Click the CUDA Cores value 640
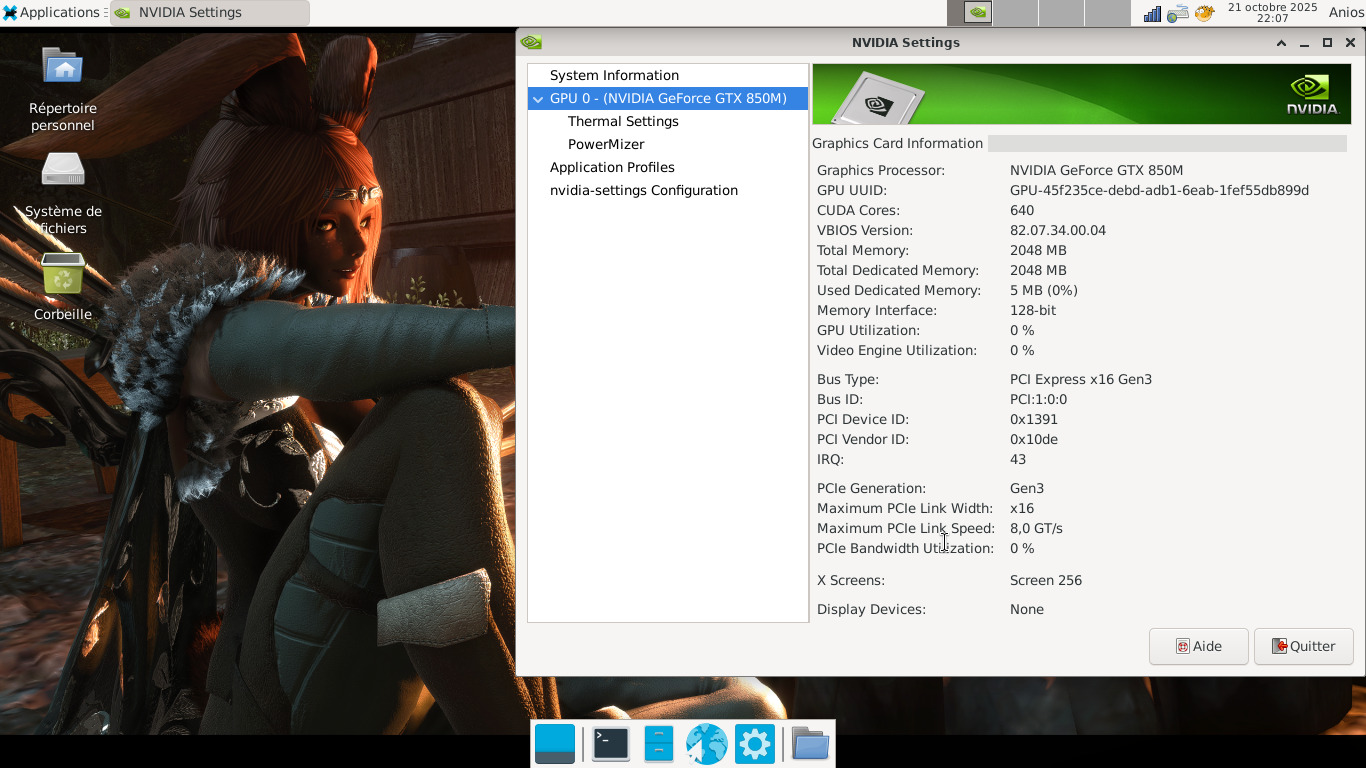The image size is (1366, 768). (x=1022, y=210)
